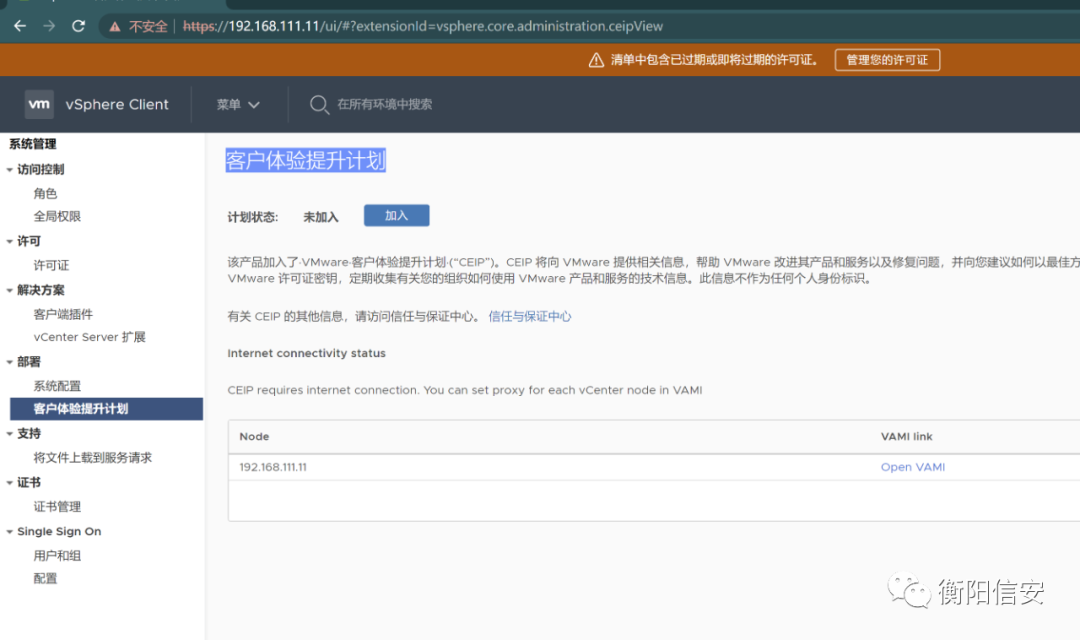Click the browser back arrow

(x=20, y=26)
